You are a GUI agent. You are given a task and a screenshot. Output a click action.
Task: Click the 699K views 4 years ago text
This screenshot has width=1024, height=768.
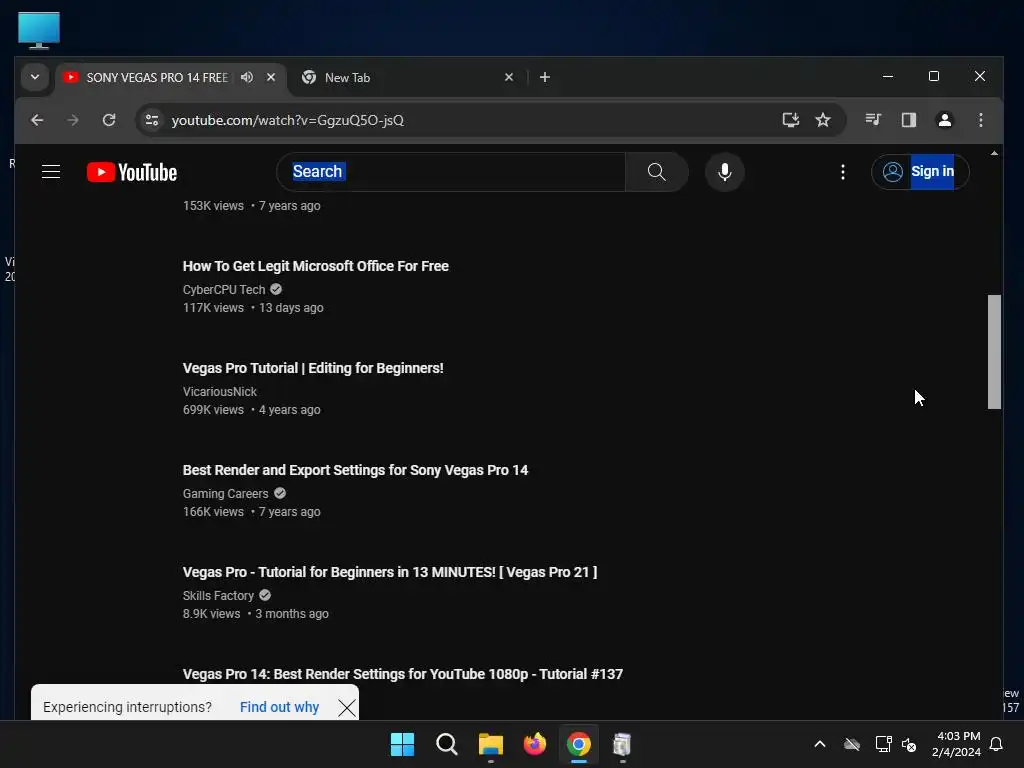(x=251, y=409)
